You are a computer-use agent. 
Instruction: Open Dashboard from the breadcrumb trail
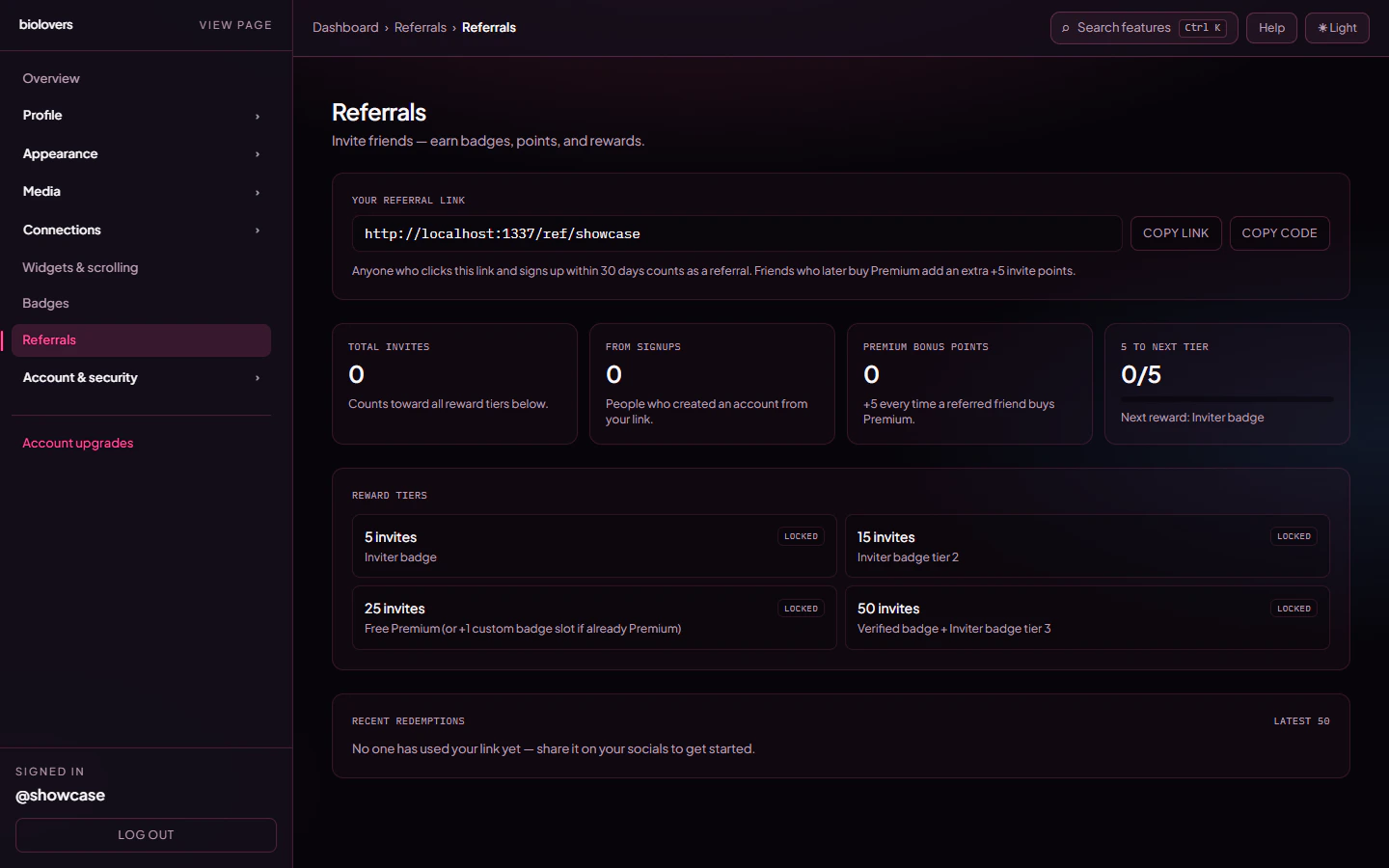346,27
